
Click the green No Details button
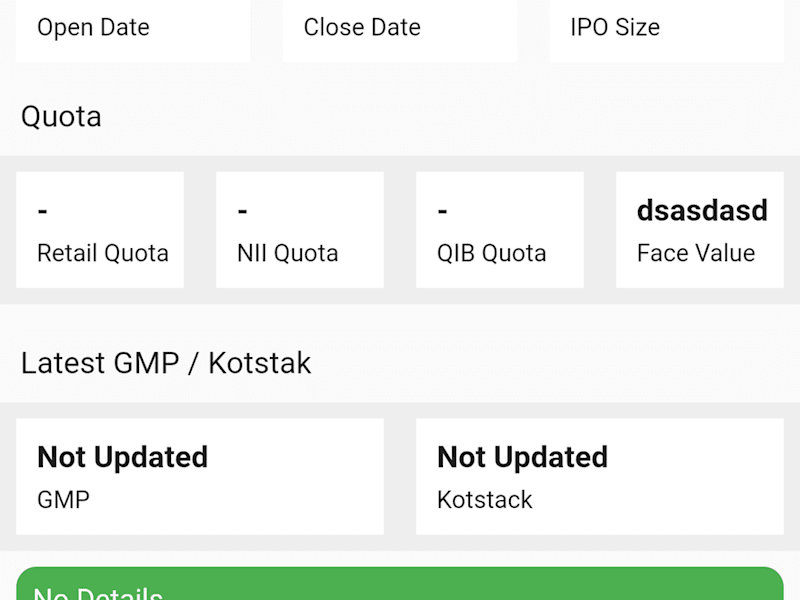click(x=400, y=584)
